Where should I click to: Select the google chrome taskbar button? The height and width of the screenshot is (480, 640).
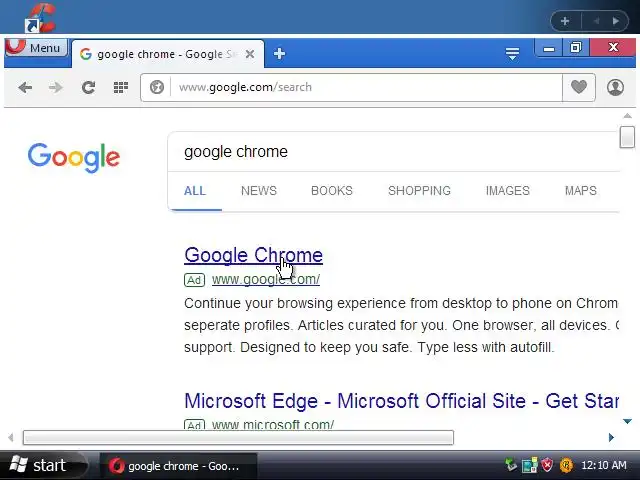point(179,466)
